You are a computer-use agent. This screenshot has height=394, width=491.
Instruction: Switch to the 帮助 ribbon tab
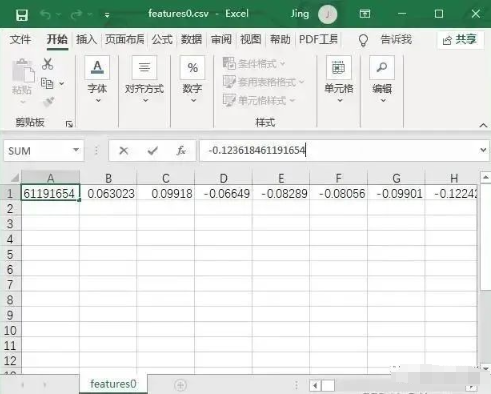280,39
